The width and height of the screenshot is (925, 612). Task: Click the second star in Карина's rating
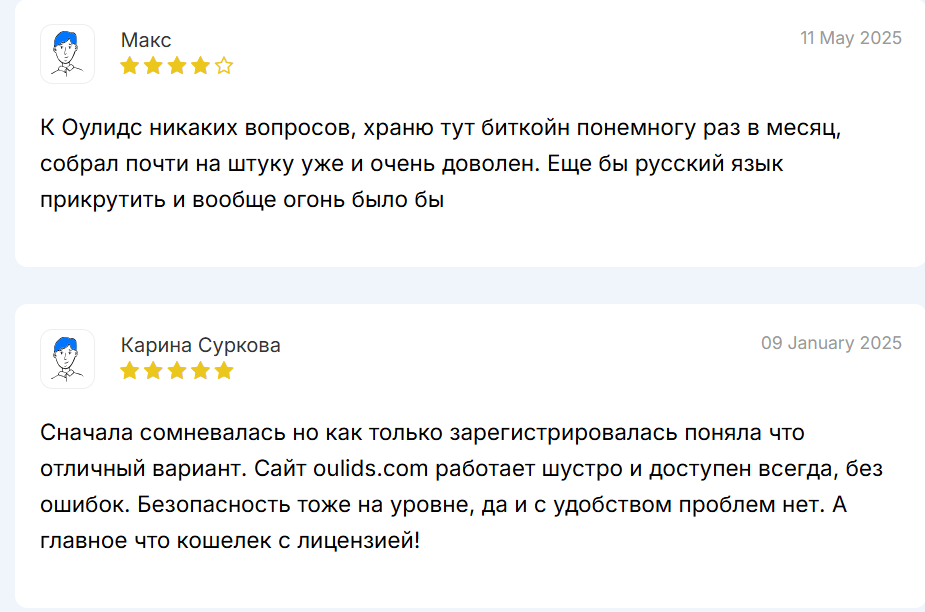(x=153, y=371)
